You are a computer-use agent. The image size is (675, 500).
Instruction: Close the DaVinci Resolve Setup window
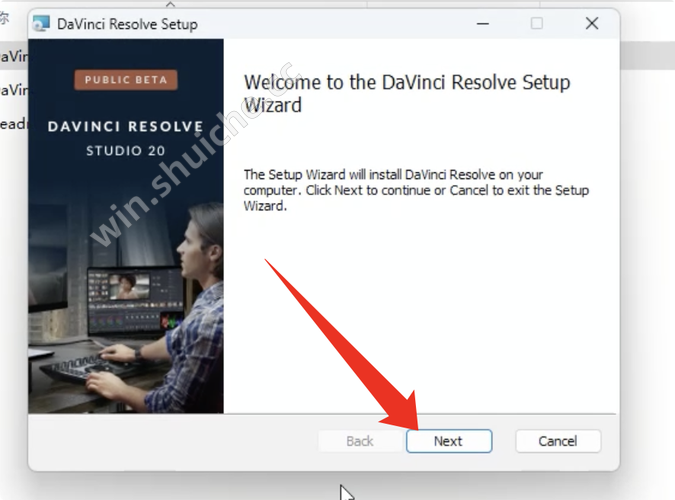pyautogui.click(x=592, y=23)
